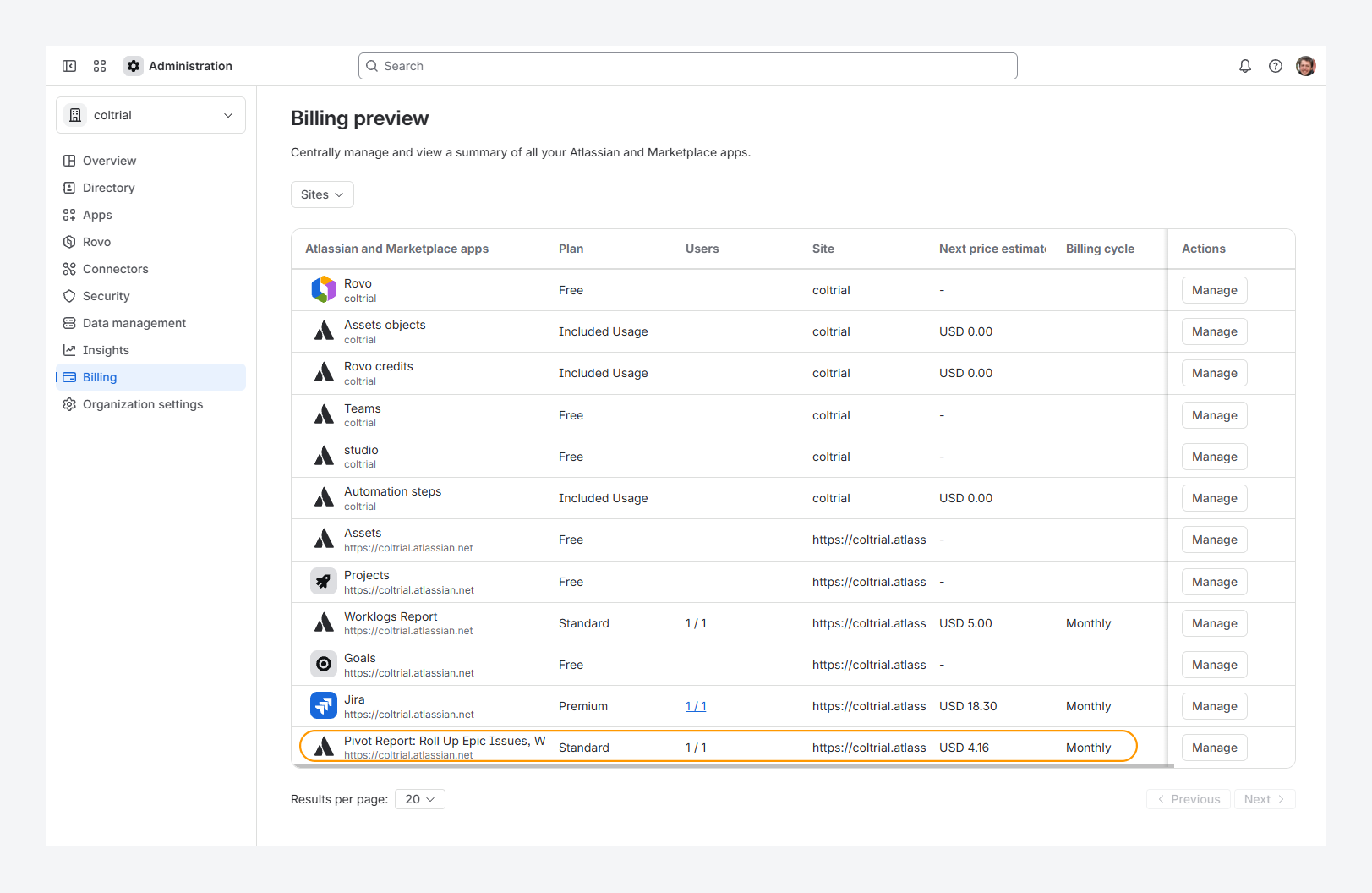Click the Billing preview heading
1372x893 pixels.
coord(360,118)
